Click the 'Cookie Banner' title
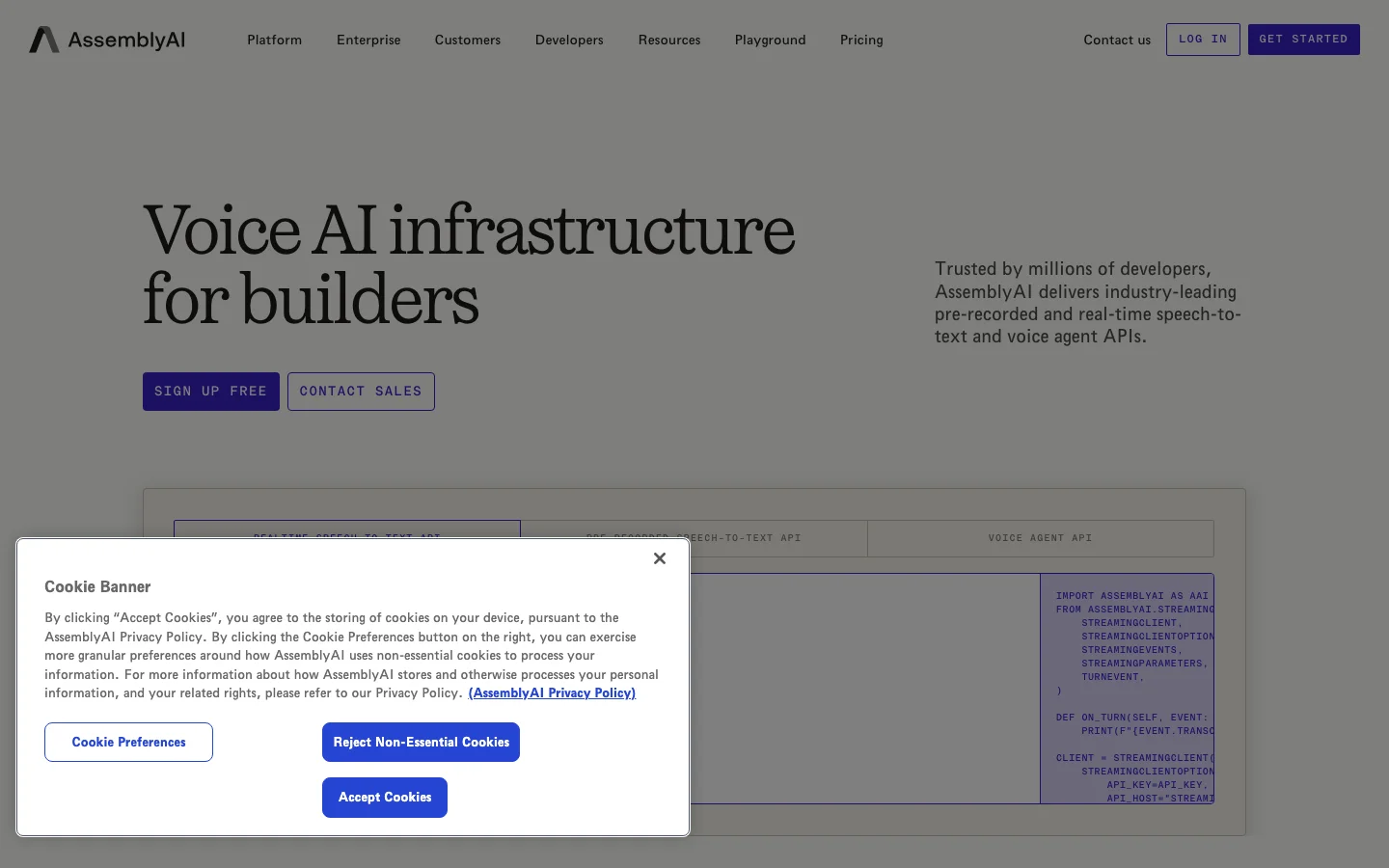The height and width of the screenshot is (868, 1389). point(97,586)
